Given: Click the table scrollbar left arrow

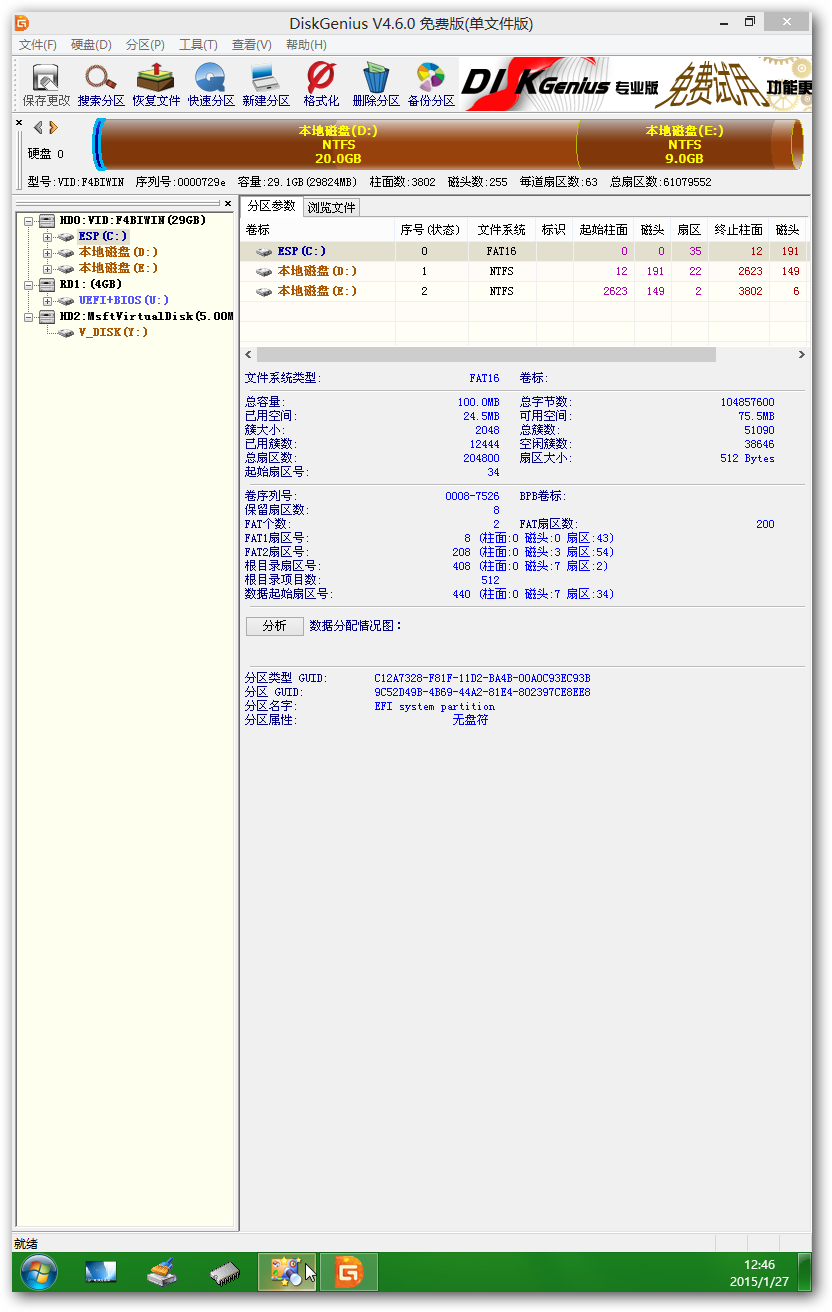Looking at the screenshot, I should pyautogui.click(x=249, y=355).
